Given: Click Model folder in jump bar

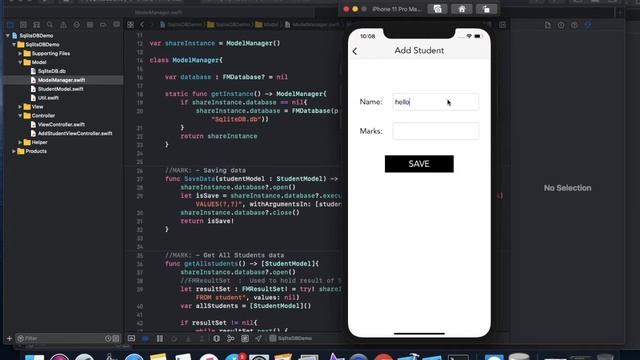Looking at the screenshot, I should pyautogui.click(x=267, y=25).
